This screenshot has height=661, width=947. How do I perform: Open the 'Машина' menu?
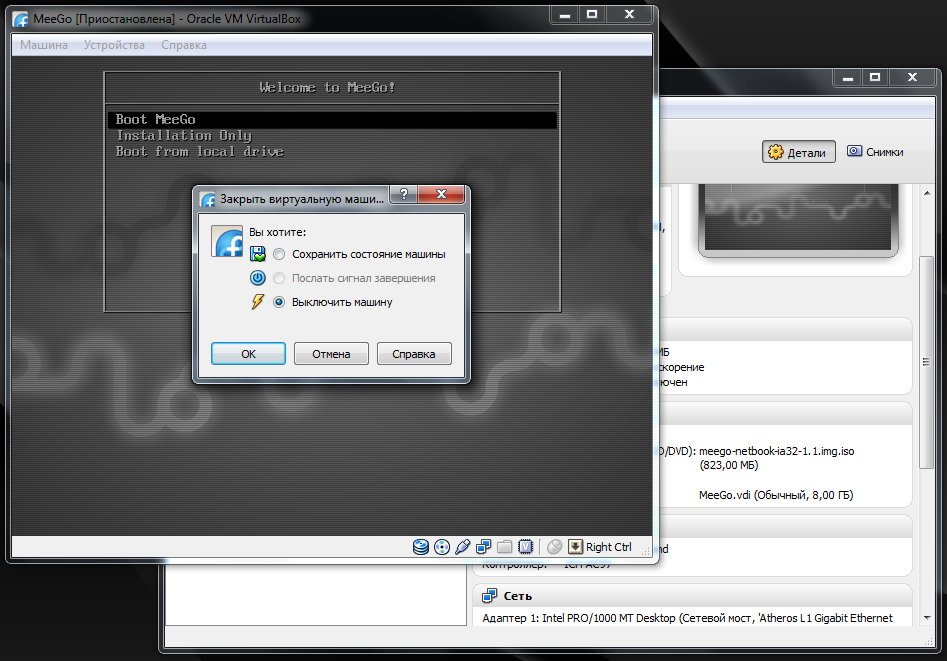point(44,45)
